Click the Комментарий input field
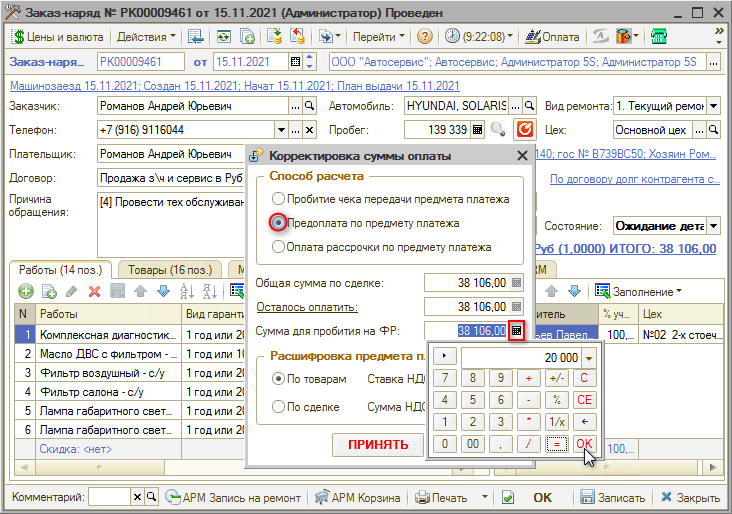The width and height of the screenshot is (732, 514). 109,497
